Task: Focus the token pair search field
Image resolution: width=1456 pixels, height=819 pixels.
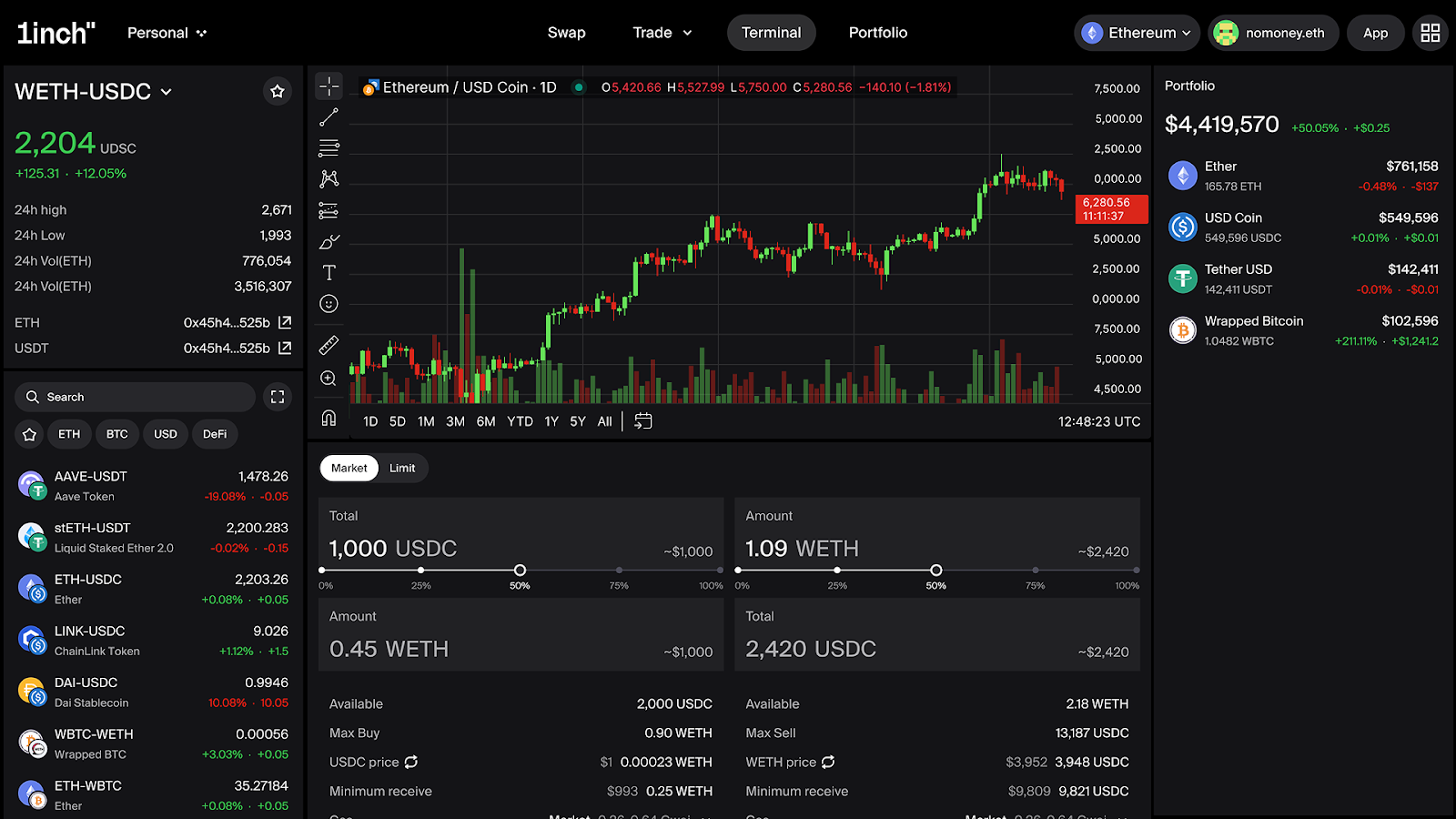Action: (136, 397)
